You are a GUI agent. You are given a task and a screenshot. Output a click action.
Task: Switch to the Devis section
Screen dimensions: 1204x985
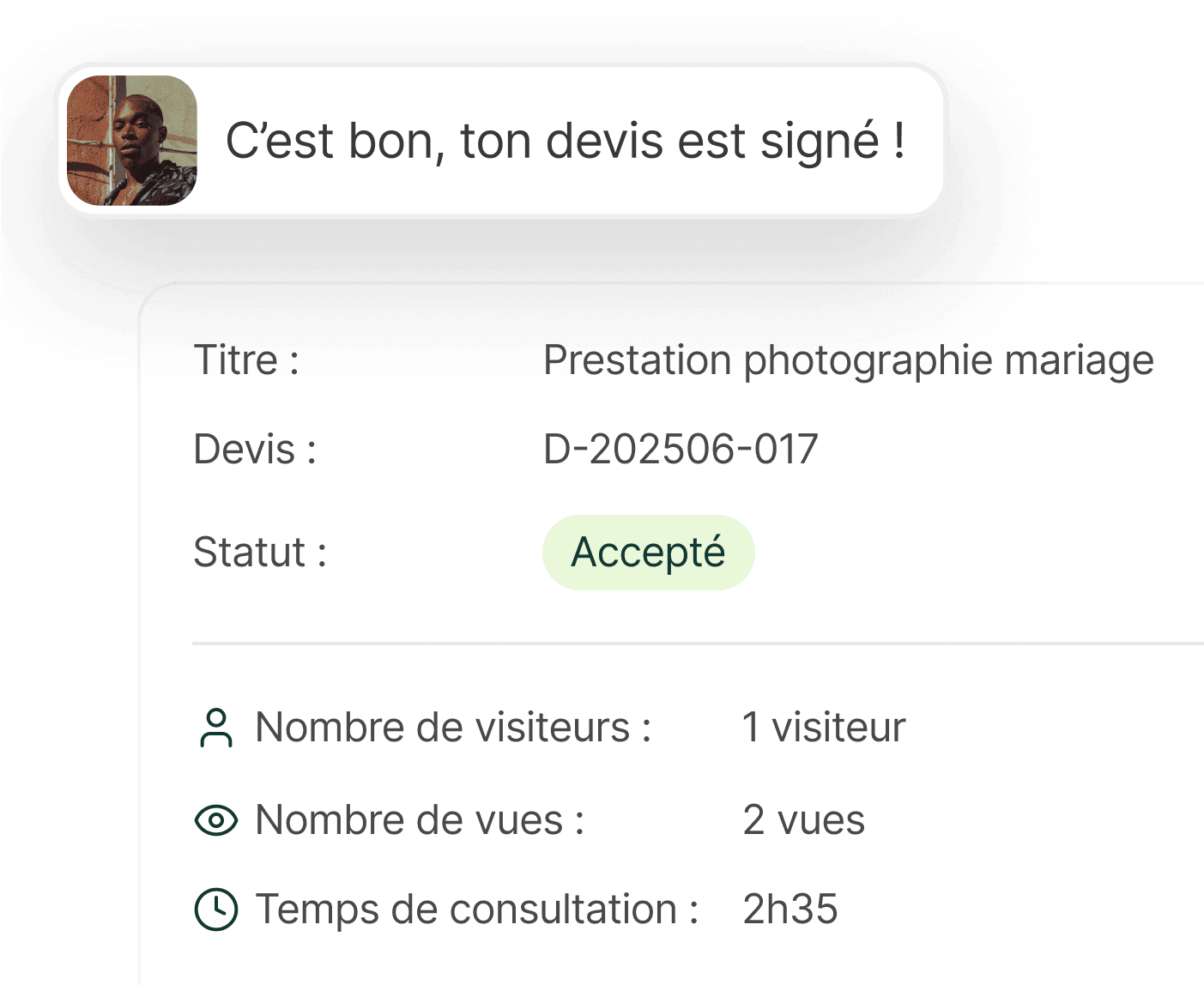coord(256,447)
